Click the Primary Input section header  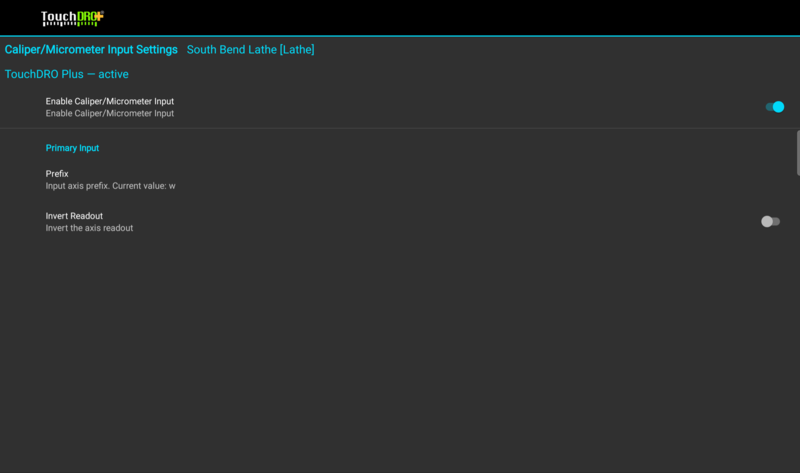pos(72,148)
